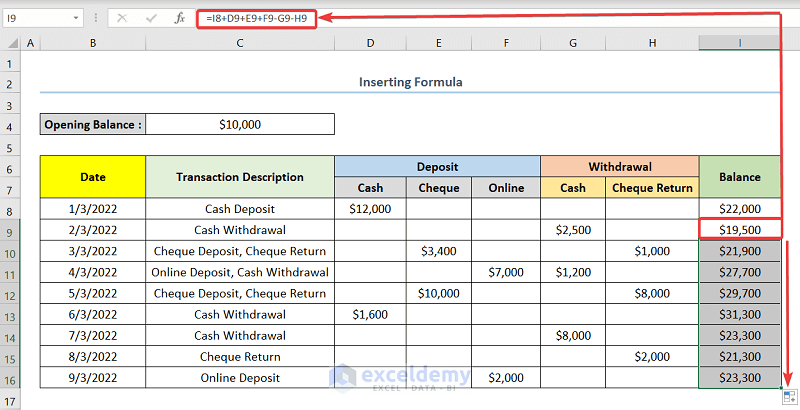Select the $31,300 balance cell

740,315
